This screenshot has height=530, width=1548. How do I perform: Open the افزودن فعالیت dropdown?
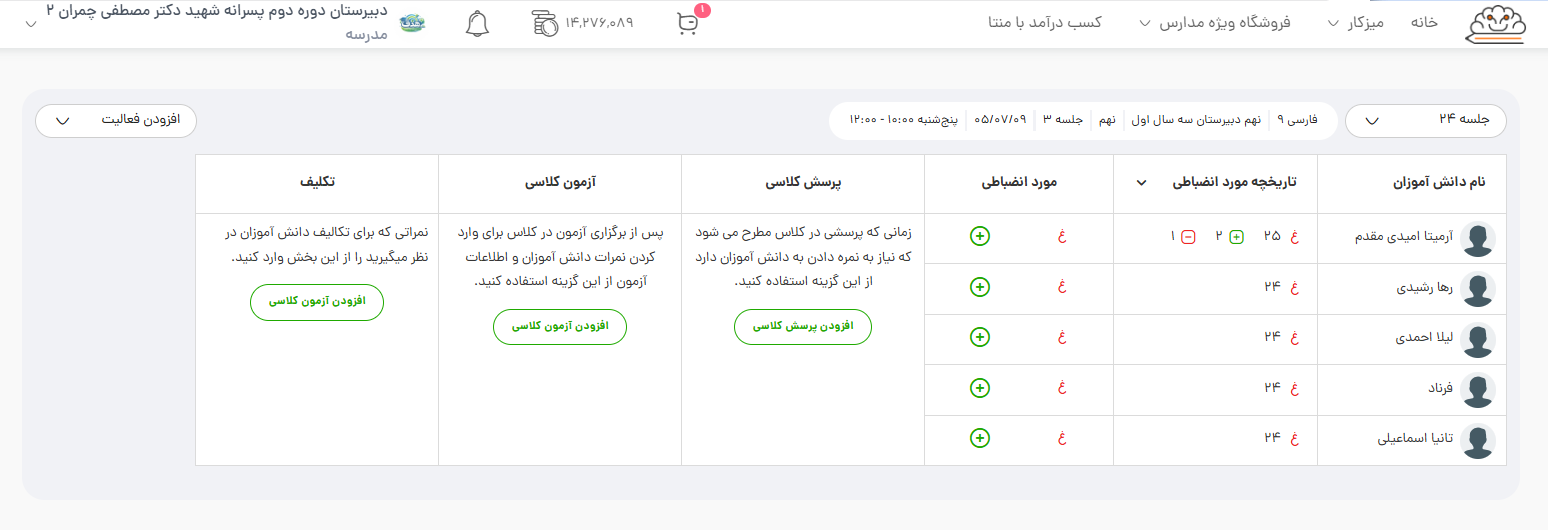point(116,120)
